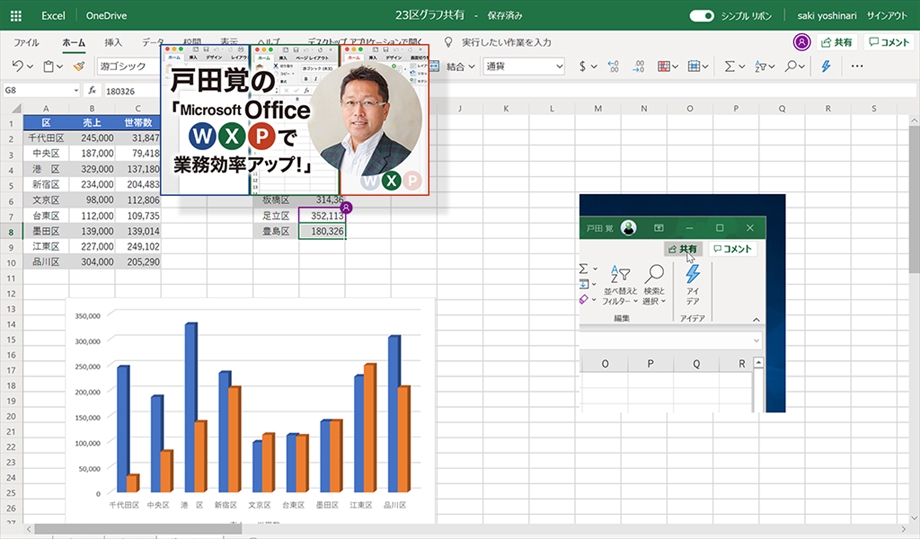This screenshot has width=920, height=539.
Task: Open the OneDrive link
Action: pos(106,16)
